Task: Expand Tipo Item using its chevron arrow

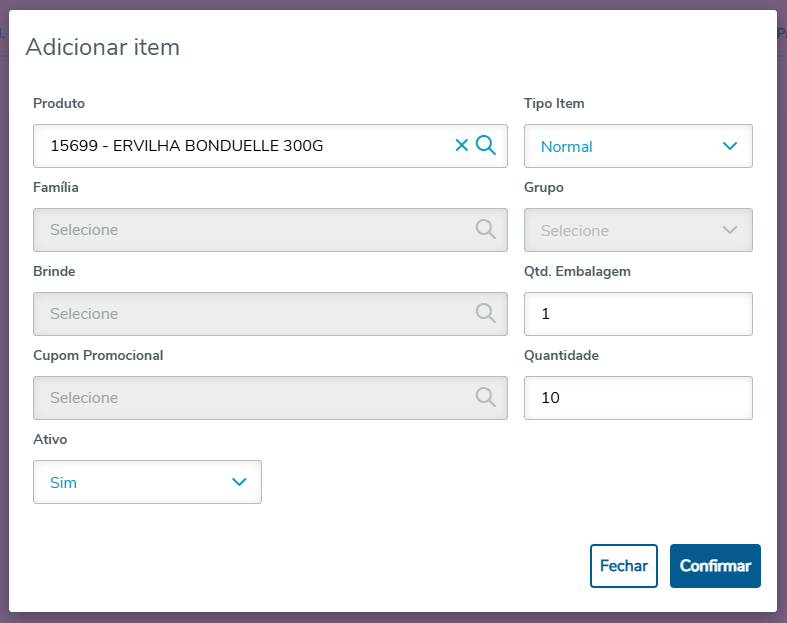Action: click(x=730, y=146)
